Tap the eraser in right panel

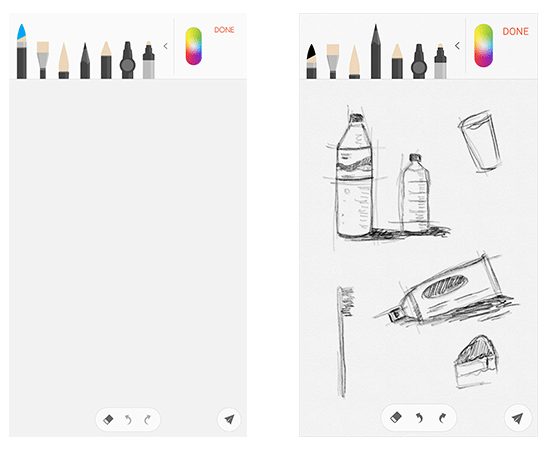point(396,417)
